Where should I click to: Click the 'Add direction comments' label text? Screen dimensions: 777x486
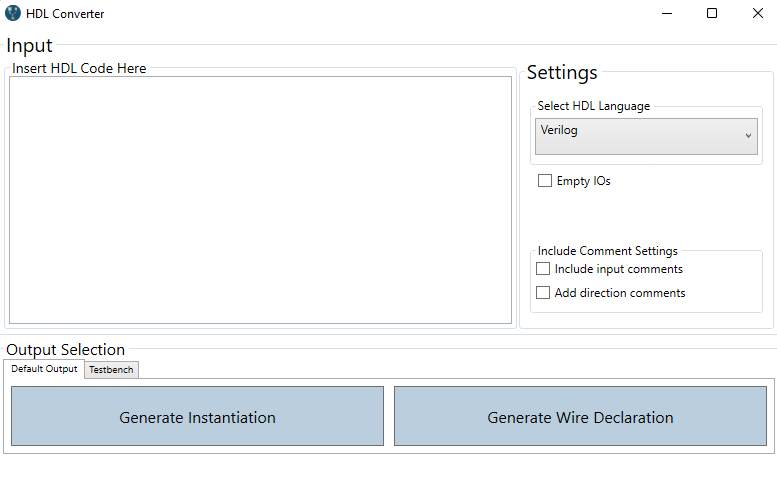click(619, 293)
